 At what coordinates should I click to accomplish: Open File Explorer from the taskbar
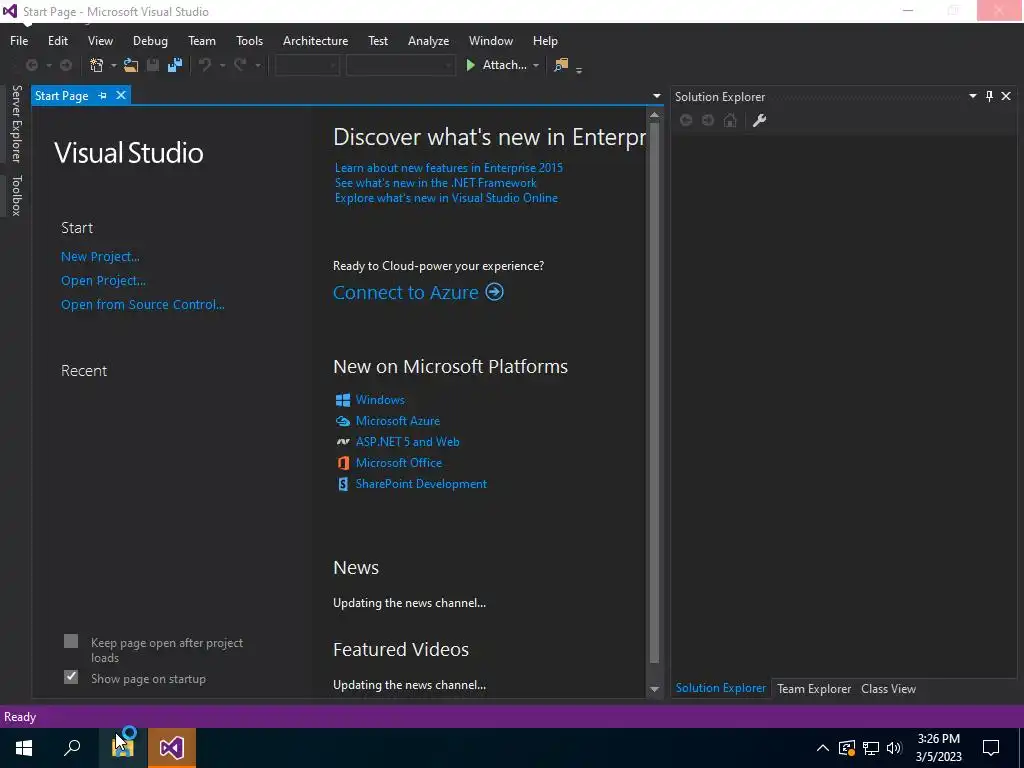[x=123, y=748]
